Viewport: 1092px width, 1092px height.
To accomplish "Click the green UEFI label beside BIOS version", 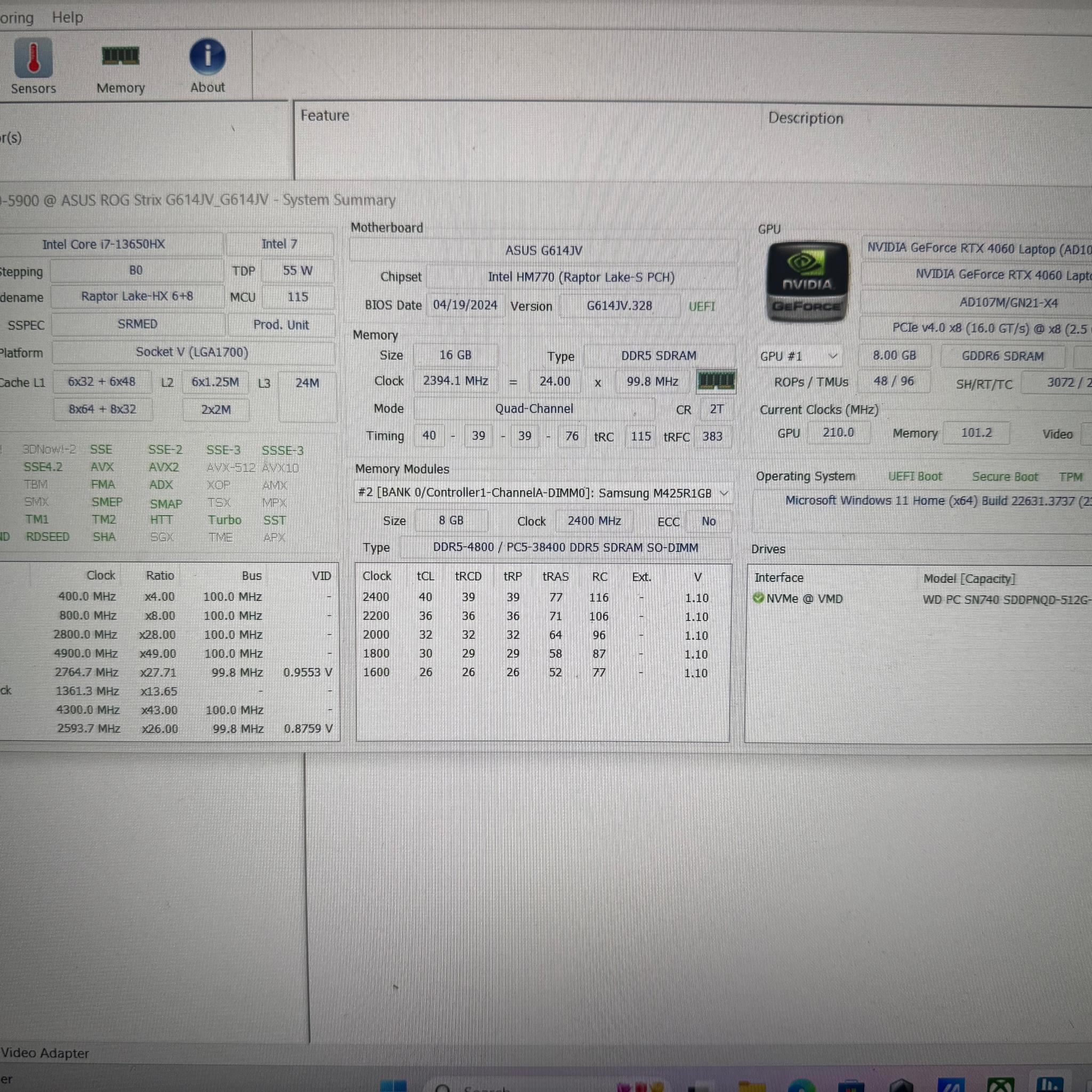I will pos(702,307).
